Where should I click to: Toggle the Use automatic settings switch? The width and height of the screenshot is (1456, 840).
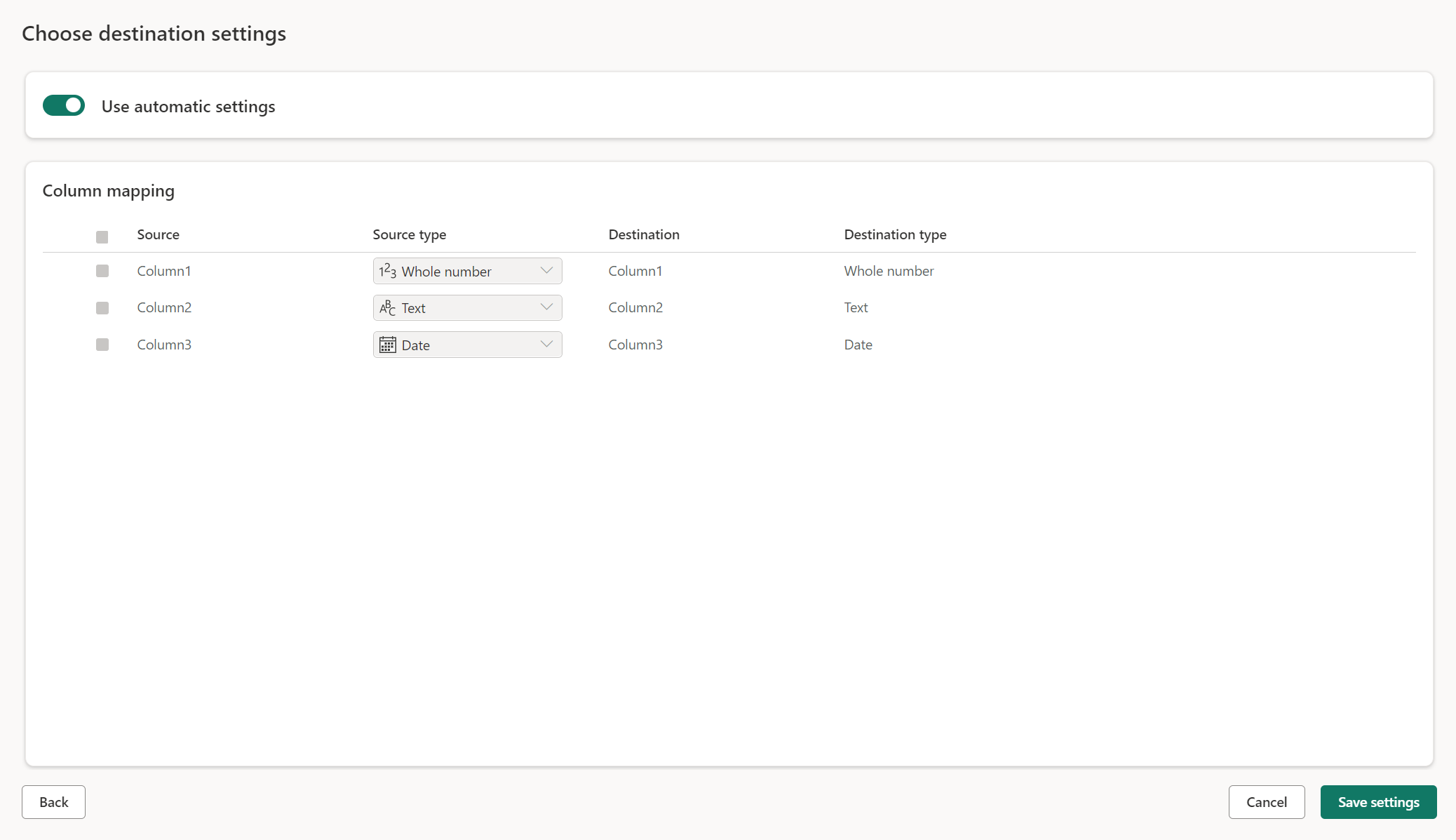pyautogui.click(x=63, y=105)
